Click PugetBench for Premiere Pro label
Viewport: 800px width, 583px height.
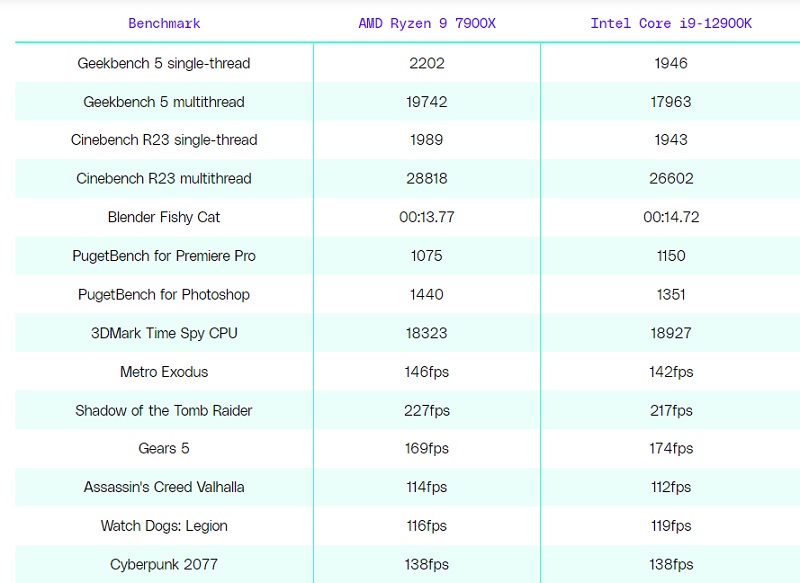point(164,256)
